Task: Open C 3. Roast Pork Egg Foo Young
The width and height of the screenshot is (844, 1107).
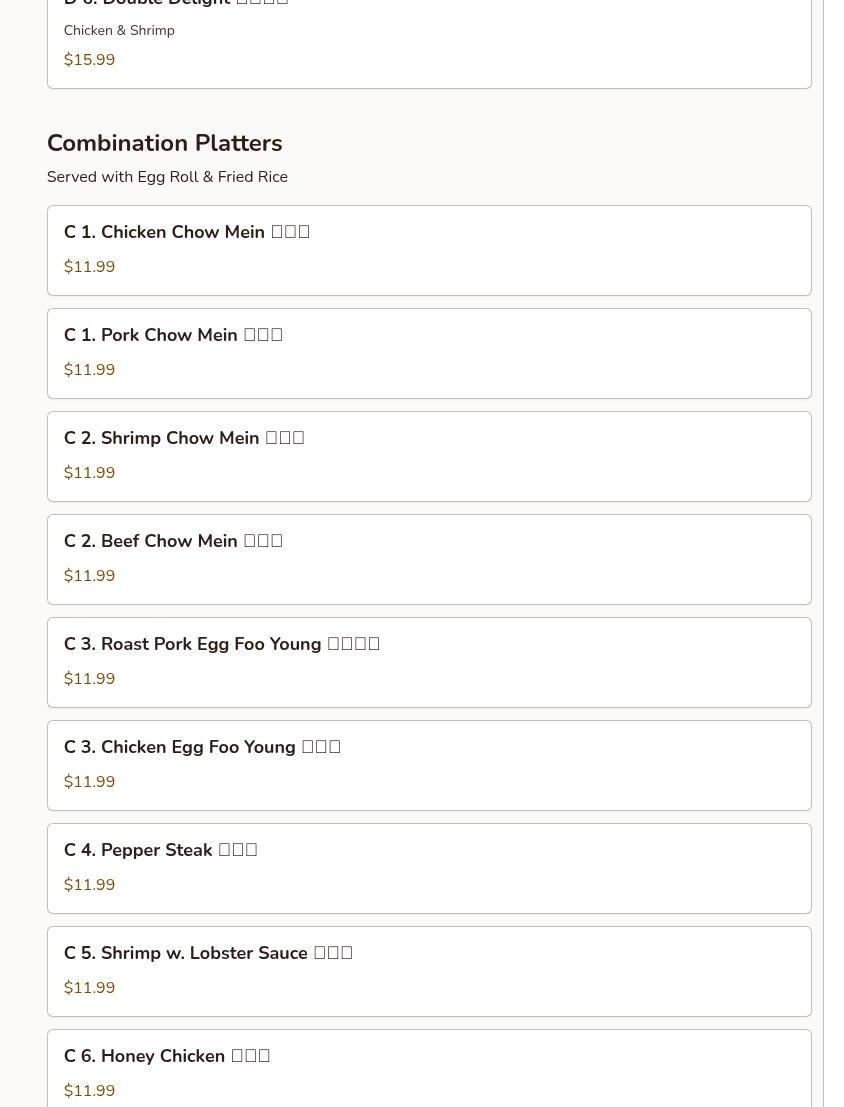Action: 429,663
